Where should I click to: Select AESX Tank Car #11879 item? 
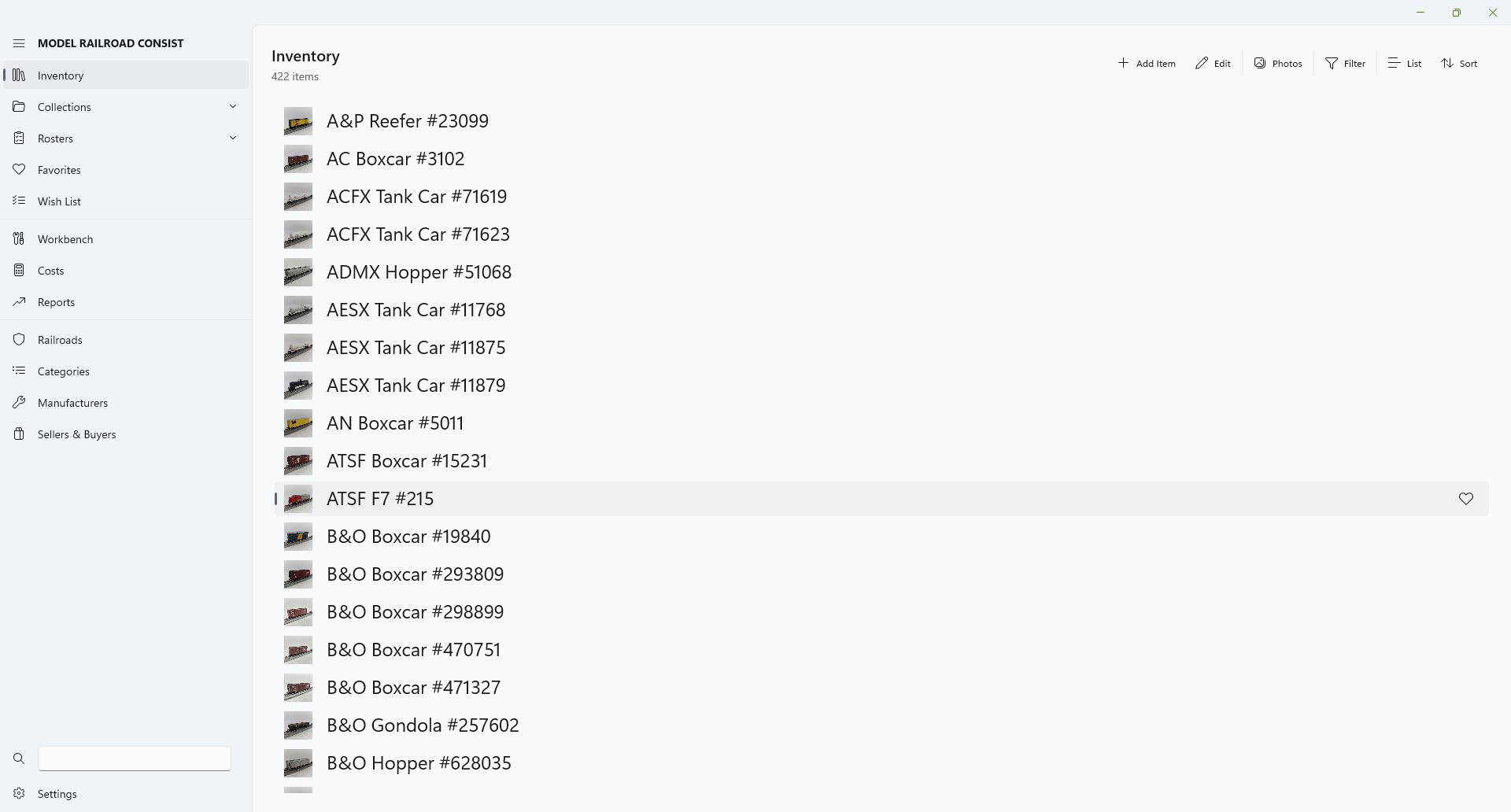[x=881, y=386]
